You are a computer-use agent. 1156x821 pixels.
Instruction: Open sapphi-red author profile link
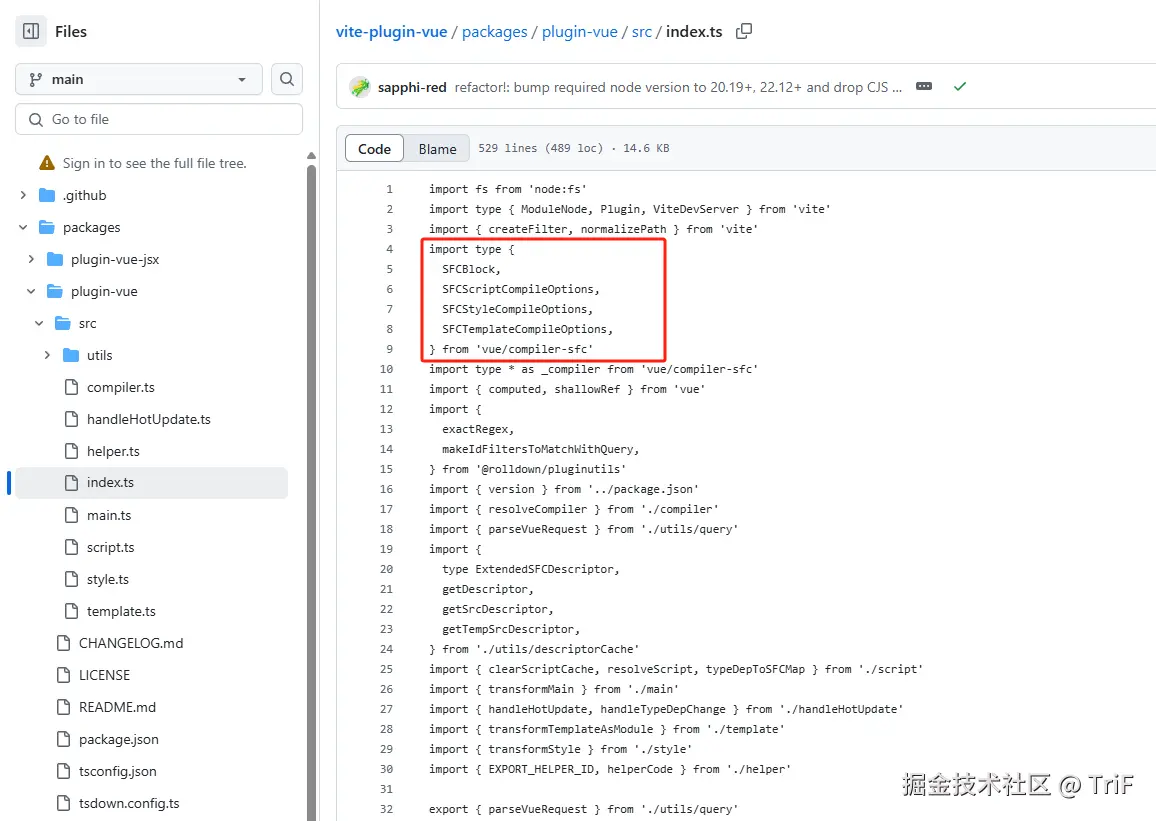412,87
